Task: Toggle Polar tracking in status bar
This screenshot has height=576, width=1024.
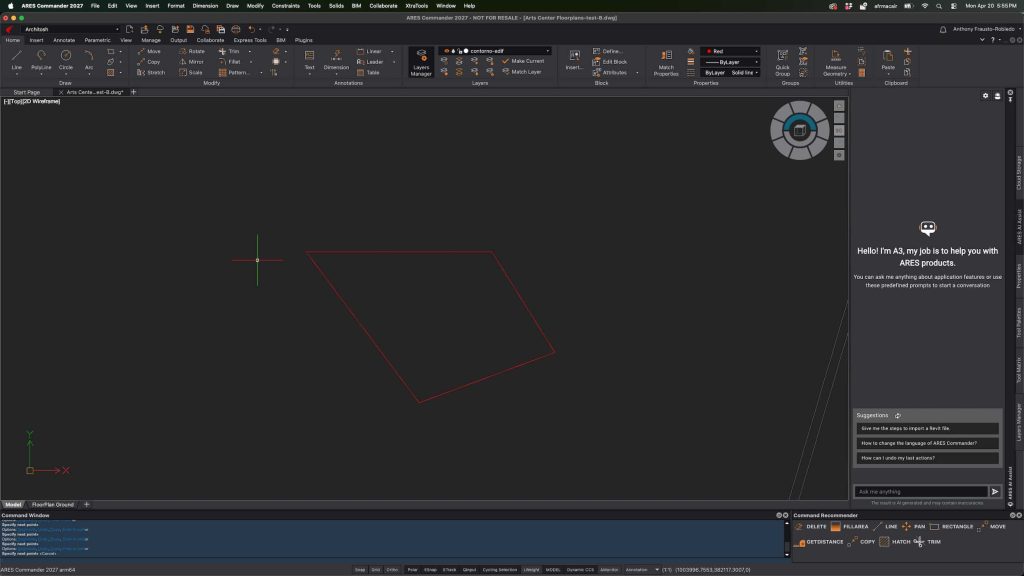Action: coord(412,569)
